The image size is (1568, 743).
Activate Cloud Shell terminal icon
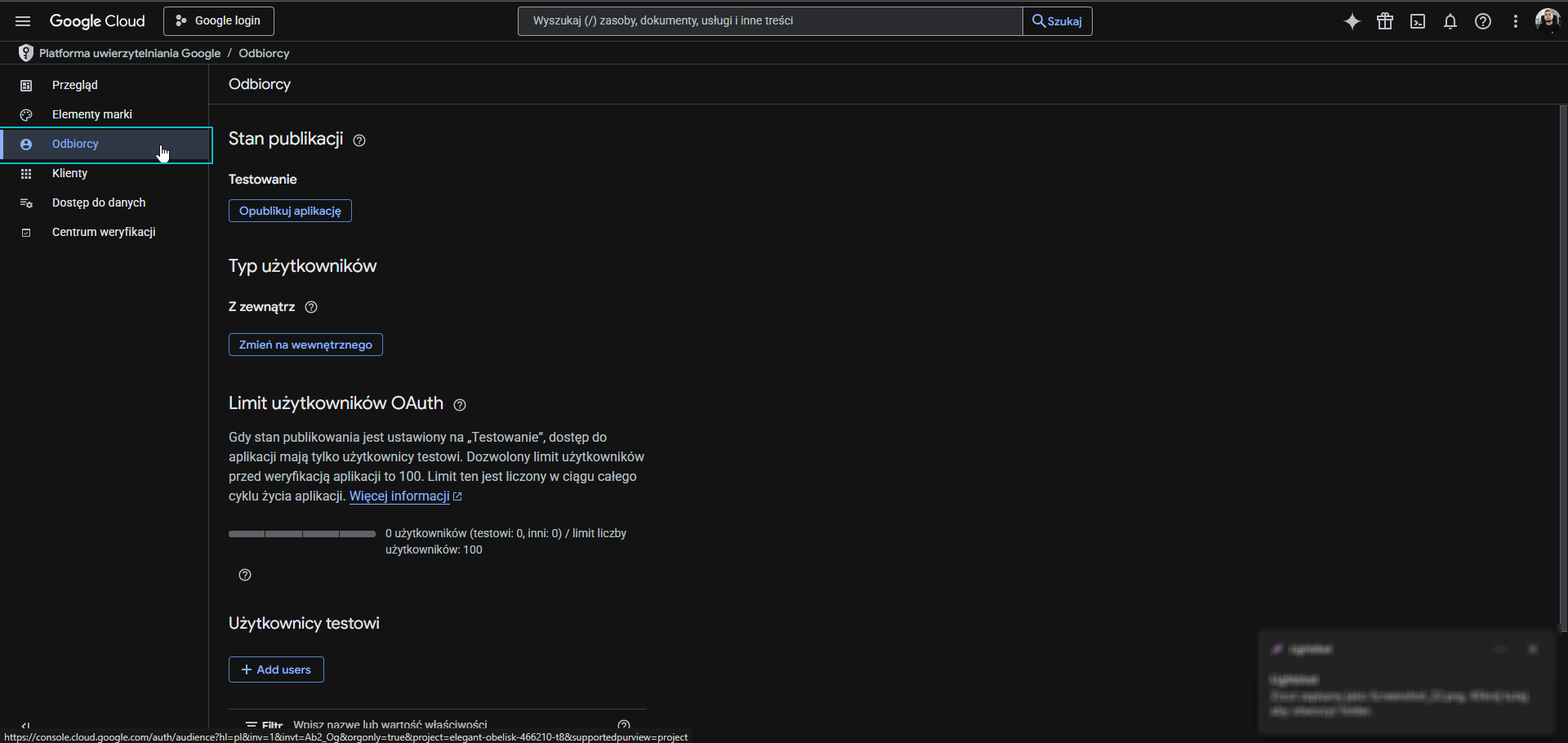1418,21
